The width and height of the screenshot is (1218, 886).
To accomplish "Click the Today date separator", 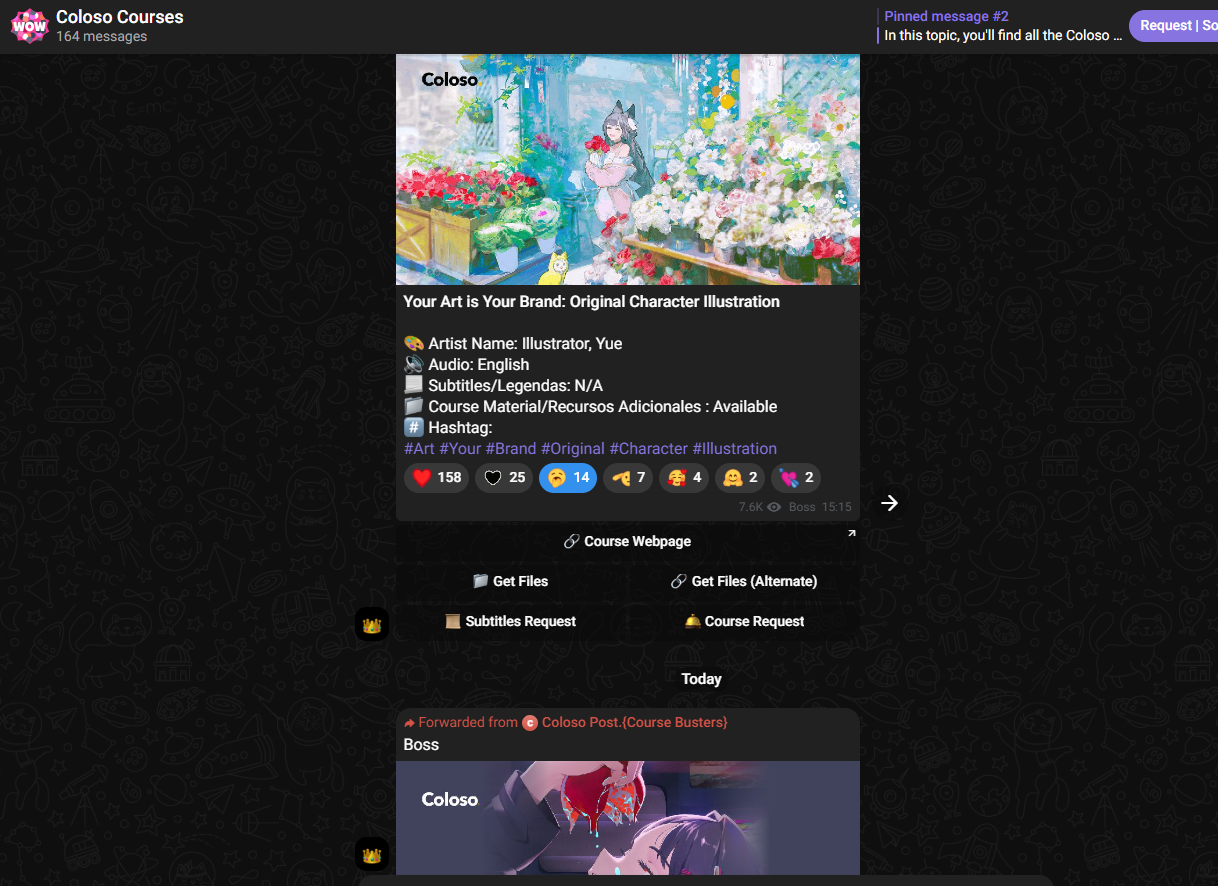I will tap(701, 679).
